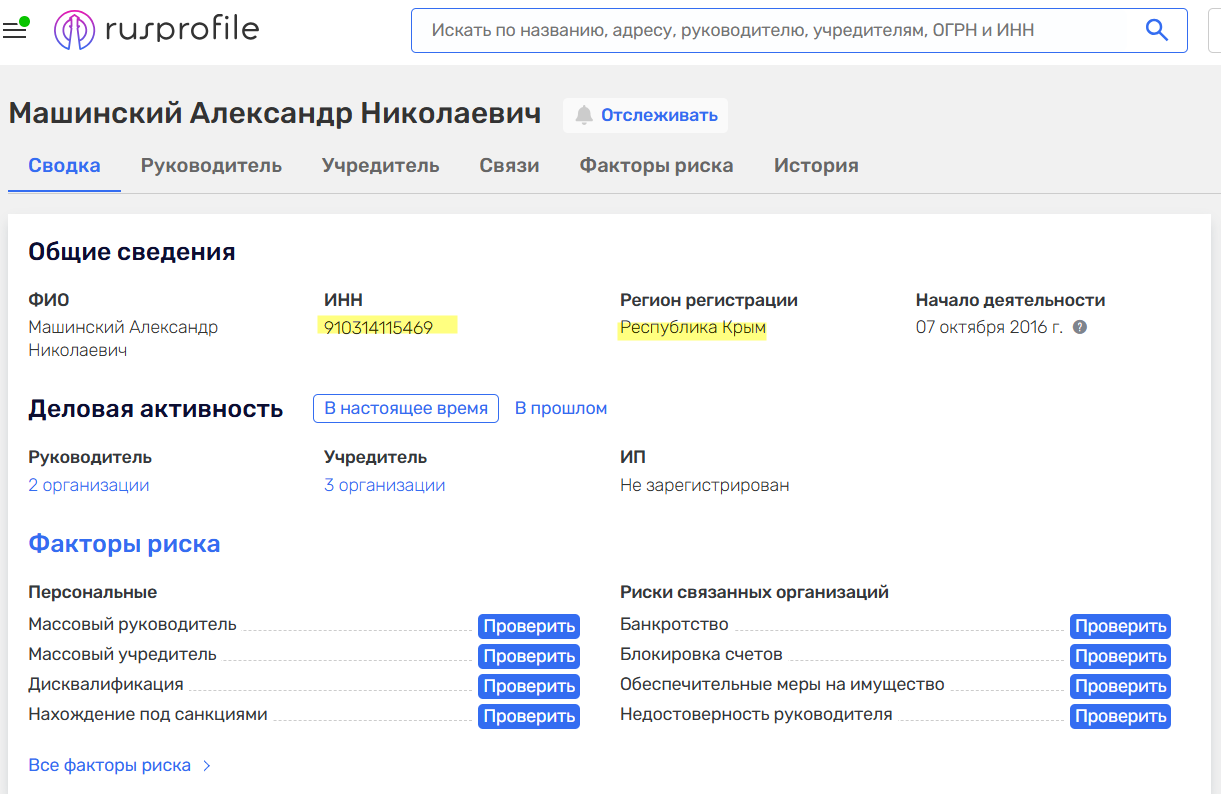
Task: Open the hamburger menu icon
Action: [14, 30]
